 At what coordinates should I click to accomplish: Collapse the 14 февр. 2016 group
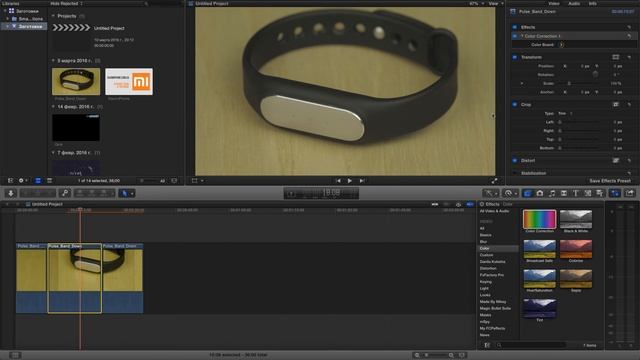pos(53,107)
